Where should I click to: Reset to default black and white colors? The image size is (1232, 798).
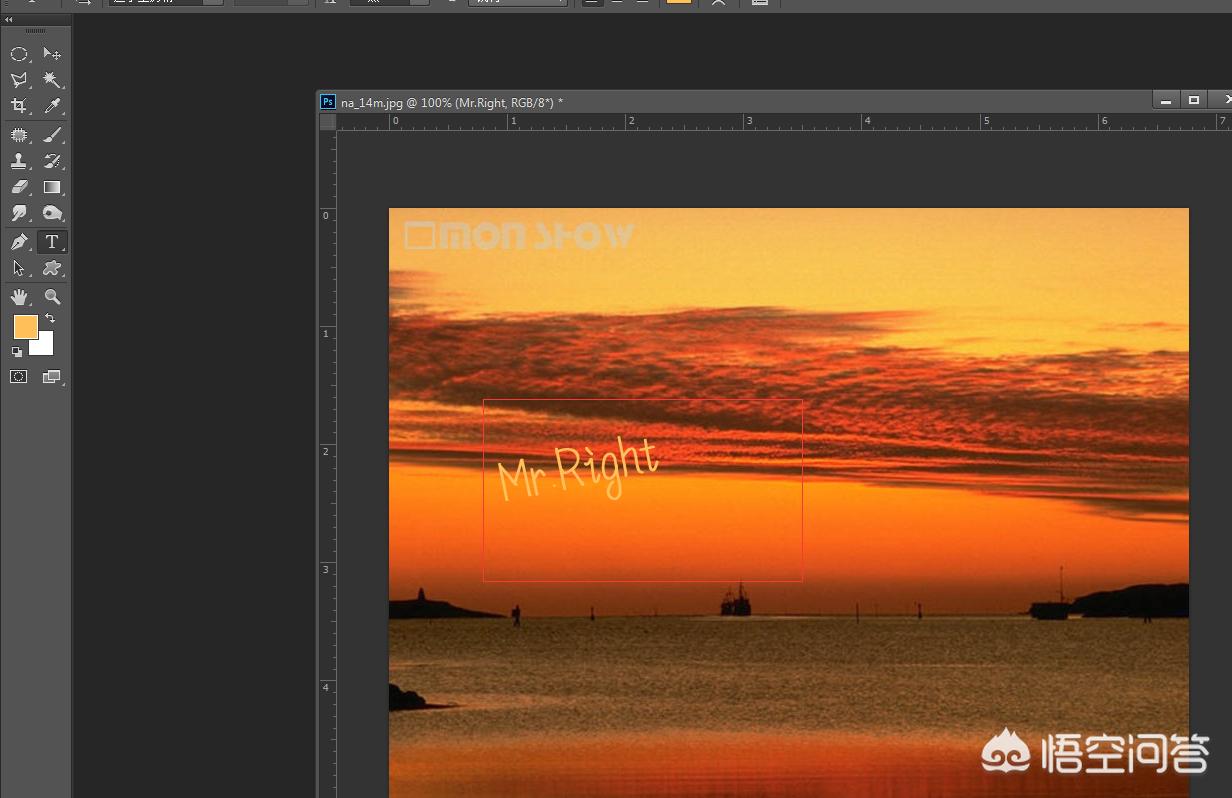(17, 352)
